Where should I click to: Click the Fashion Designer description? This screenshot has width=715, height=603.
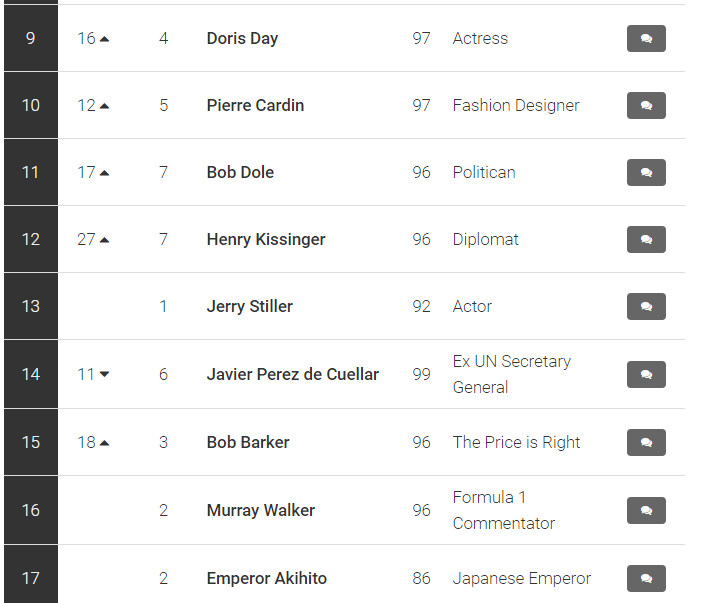(x=516, y=105)
